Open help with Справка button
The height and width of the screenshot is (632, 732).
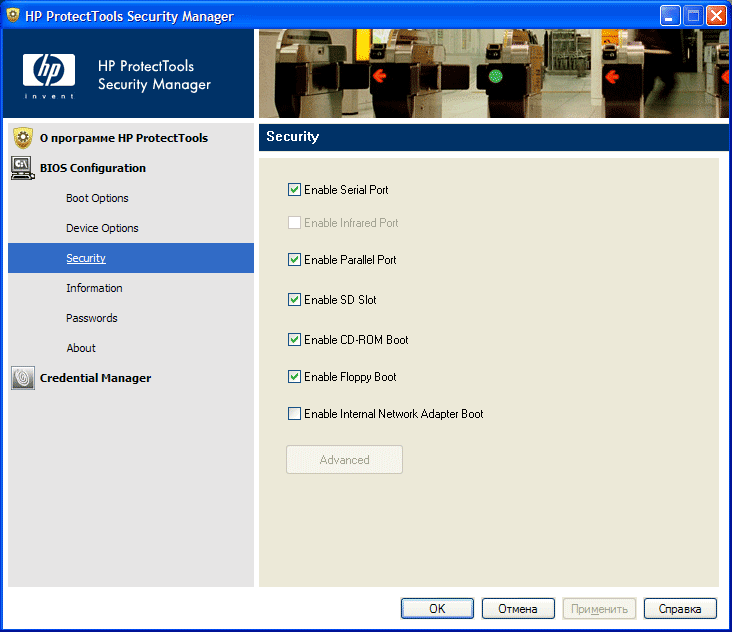[680, 609]
